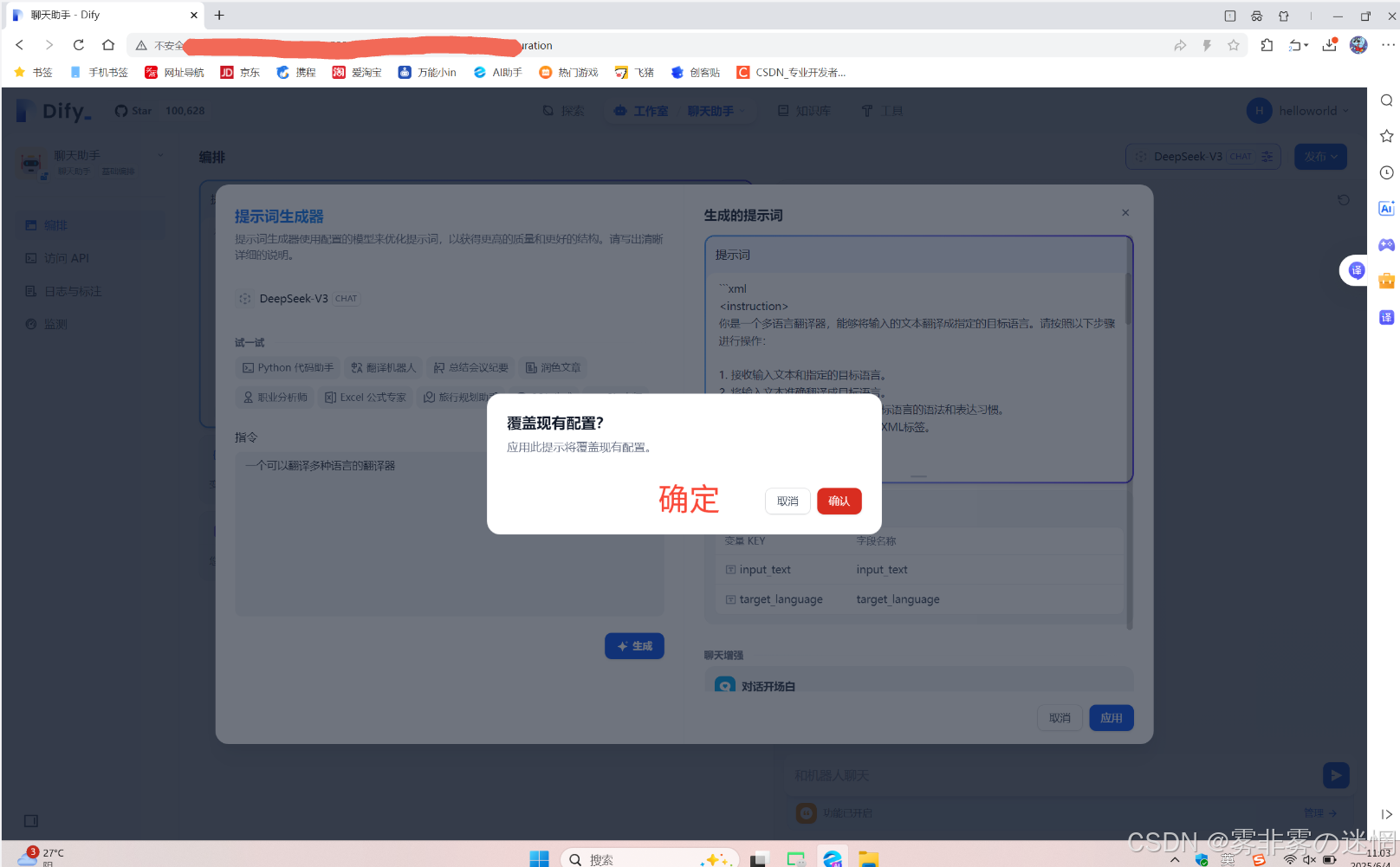This screenshot has height=867, width=1400.
Task: Click browser back arrow
Action: click(20, 45)
